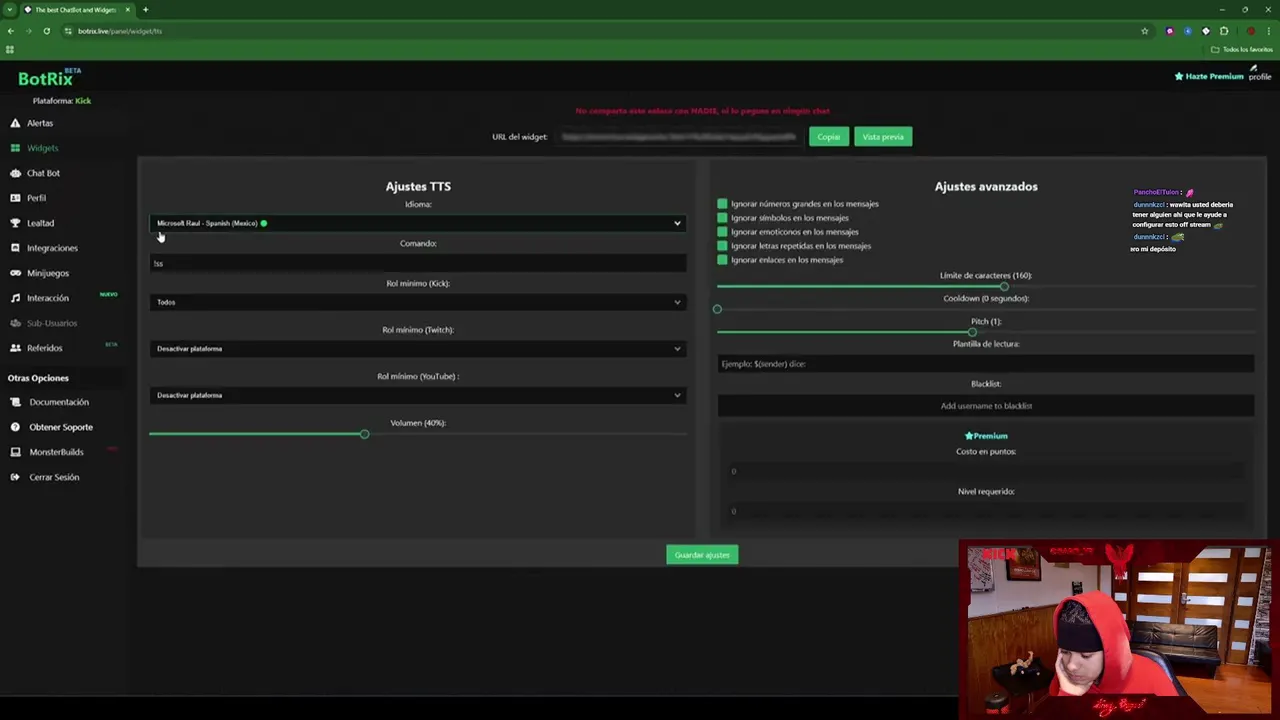Viewport: 1280px width, 720px height.
Task: Click the MonsterBuilds computer icon
Action: (15, 452)
